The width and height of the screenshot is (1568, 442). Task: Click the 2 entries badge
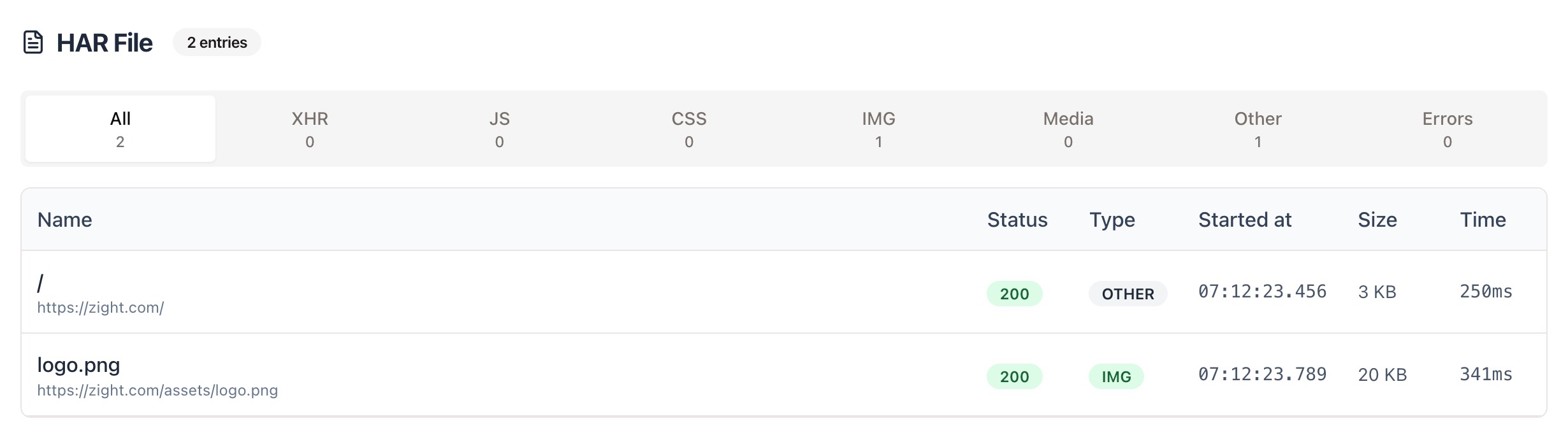(217, 43)
